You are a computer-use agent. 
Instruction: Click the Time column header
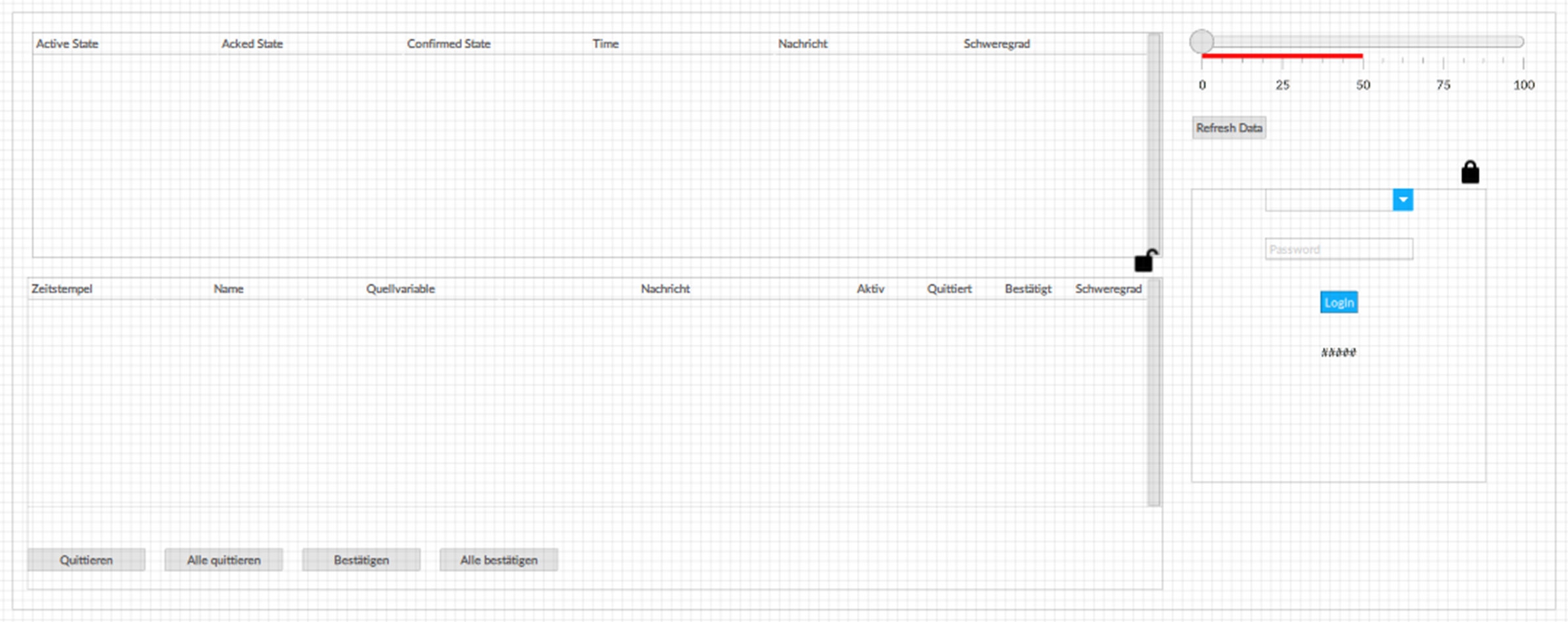[x=605, y=43]
